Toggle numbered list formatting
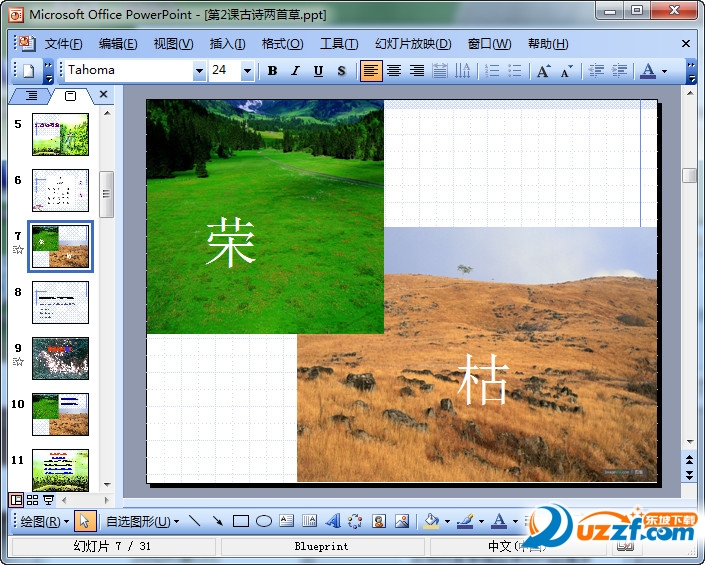The height and width of the screenshot is (565, 705). click(x=492, y=71)
